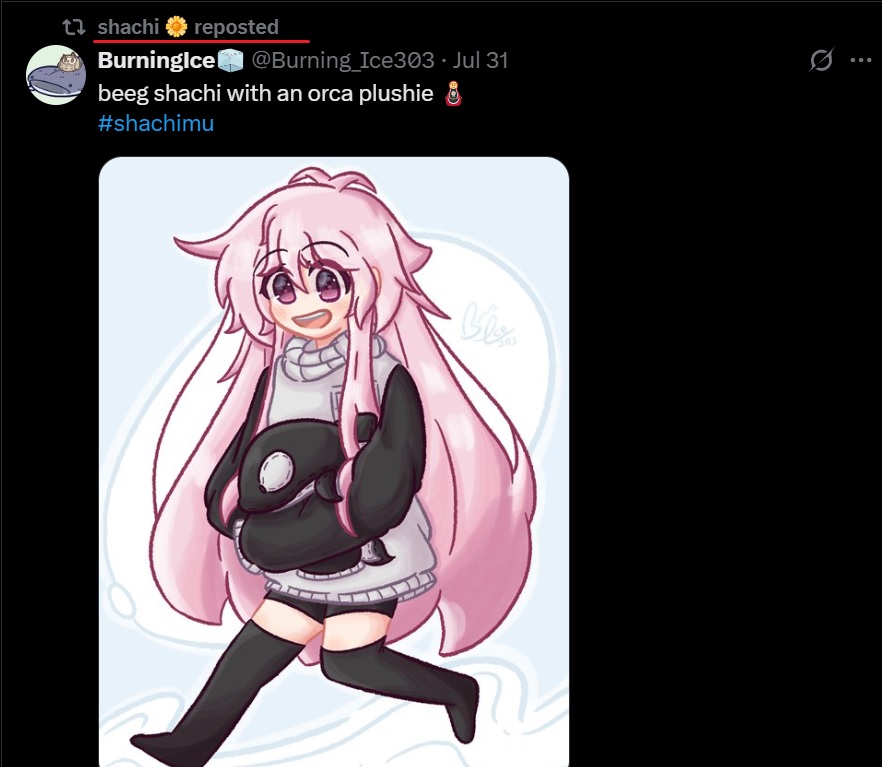
Task: Click the flower emoji beside shachi
Action: 176,26
